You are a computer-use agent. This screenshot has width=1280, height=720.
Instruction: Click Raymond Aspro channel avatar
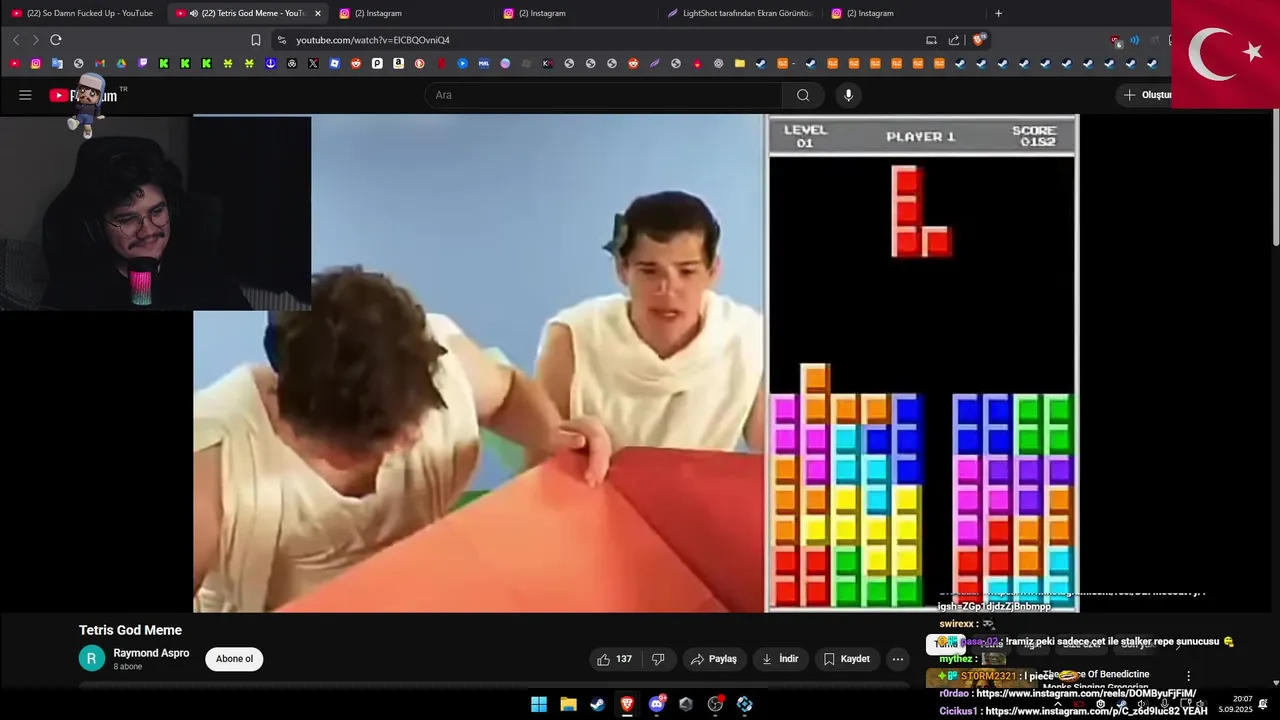pyautogui.click(x=91, y=658)
